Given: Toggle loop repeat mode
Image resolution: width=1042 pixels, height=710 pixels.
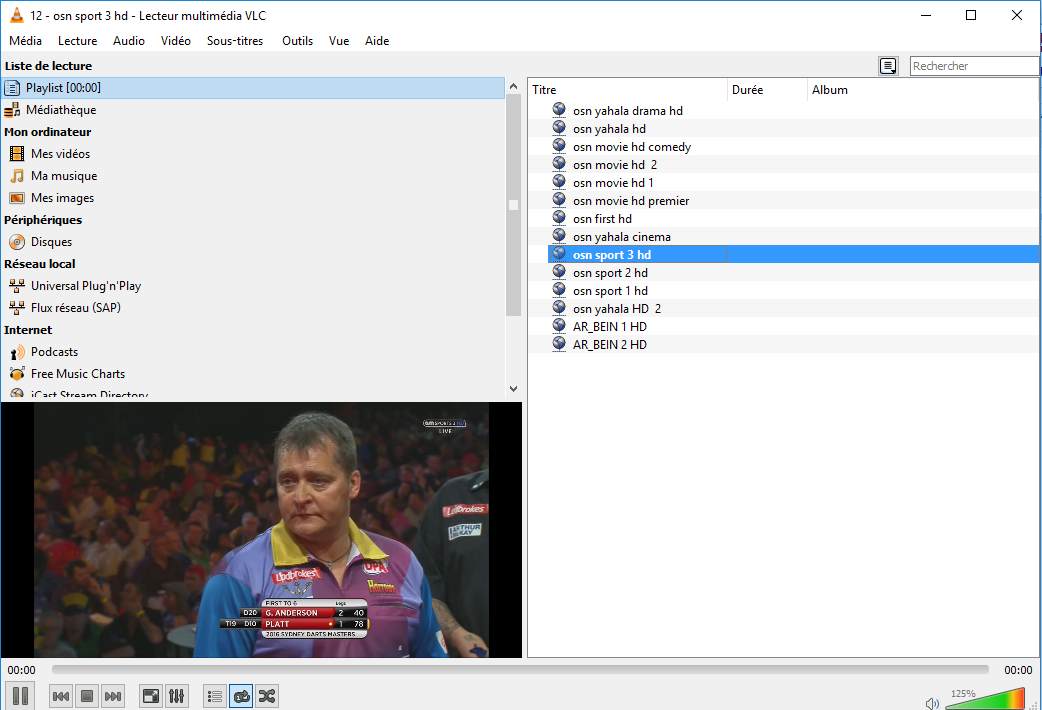Looking at the screenshot, I should [241, 696].
